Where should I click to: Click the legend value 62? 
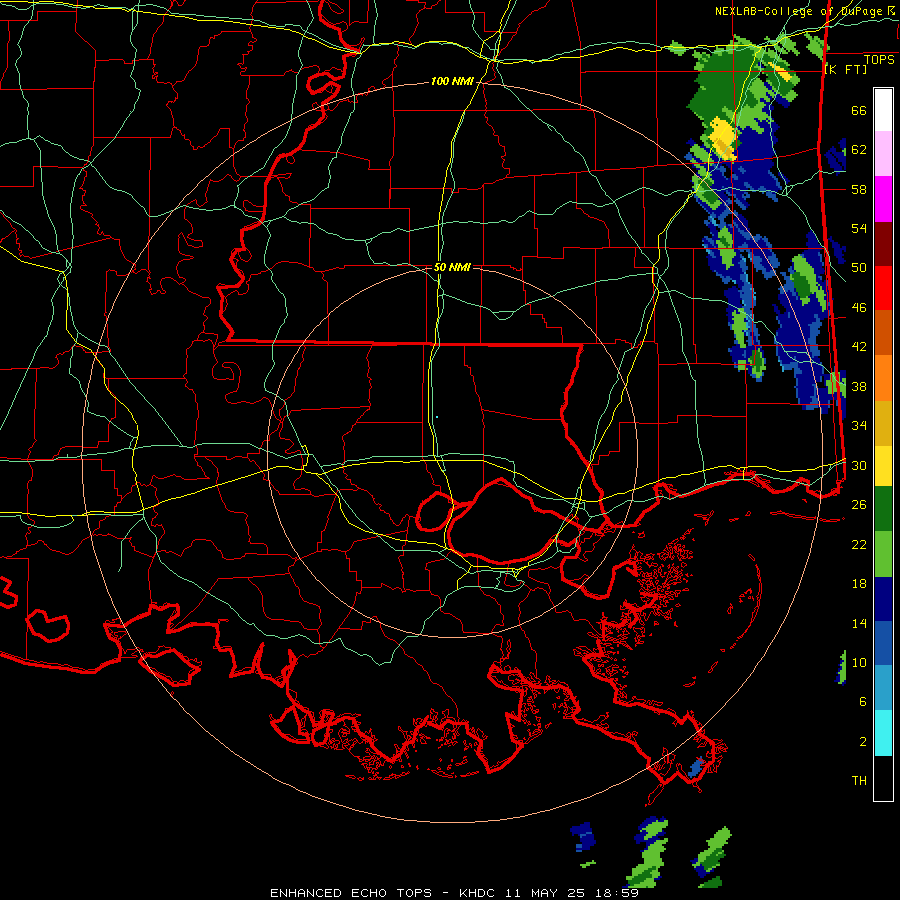pos(859,150)
